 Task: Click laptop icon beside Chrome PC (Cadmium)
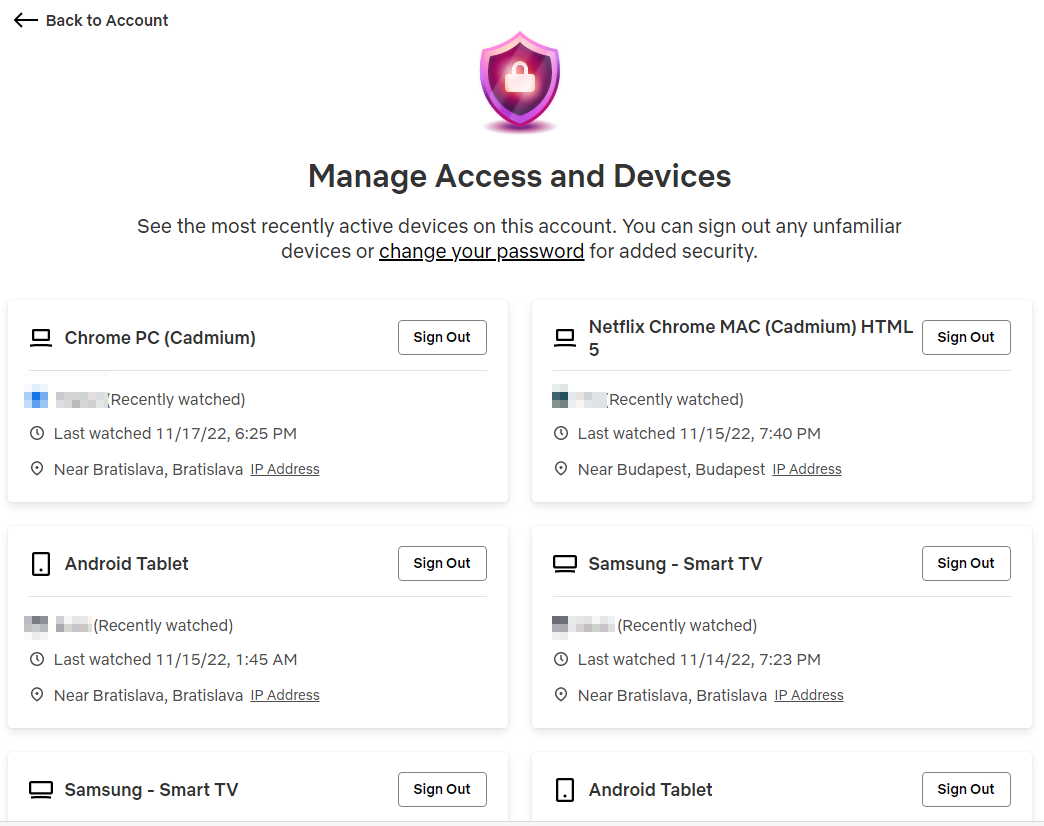coord(41,338)
